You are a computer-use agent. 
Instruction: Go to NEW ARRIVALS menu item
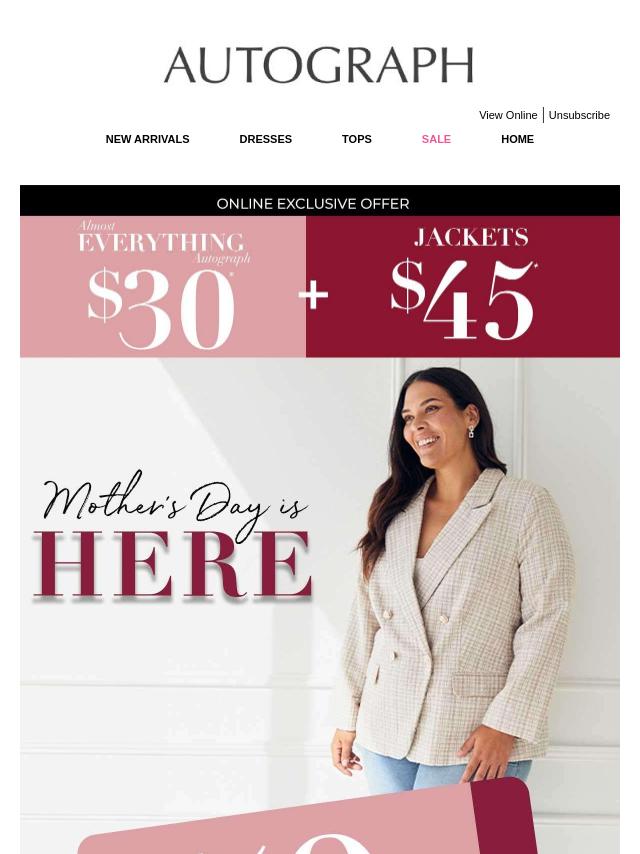pos(147,139)
